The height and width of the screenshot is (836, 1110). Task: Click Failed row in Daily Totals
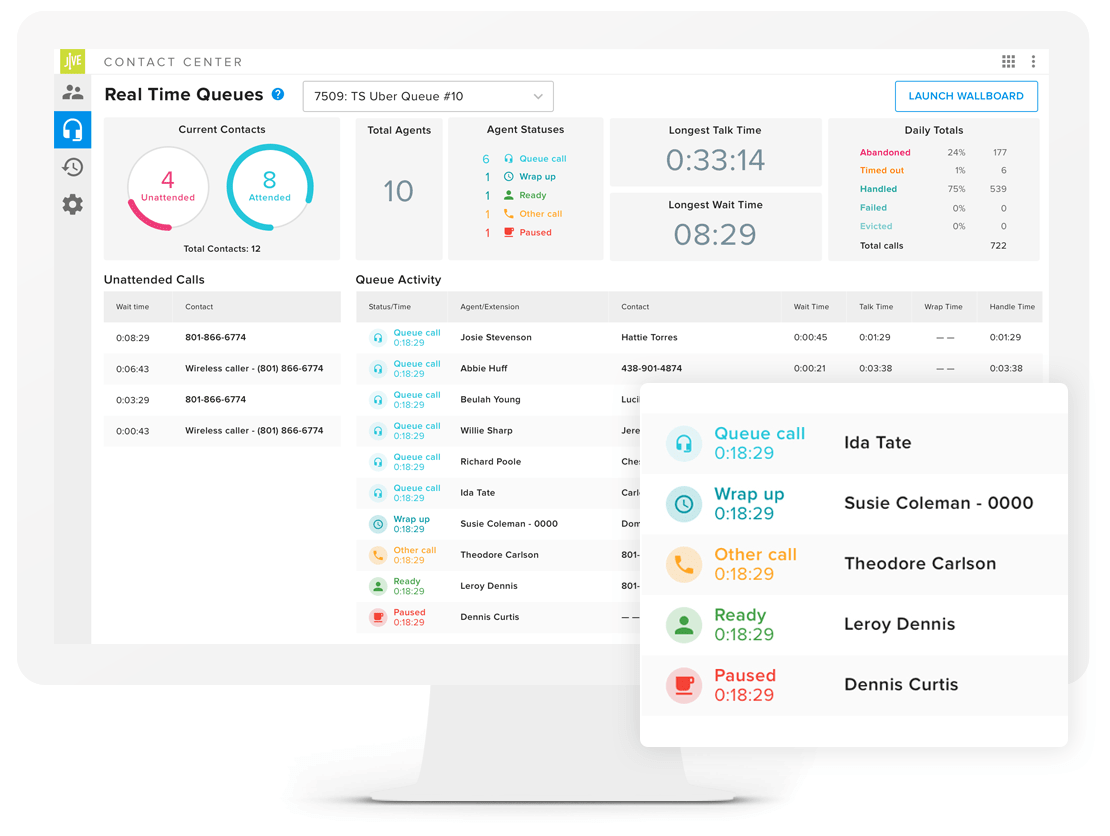coord(933,208)
